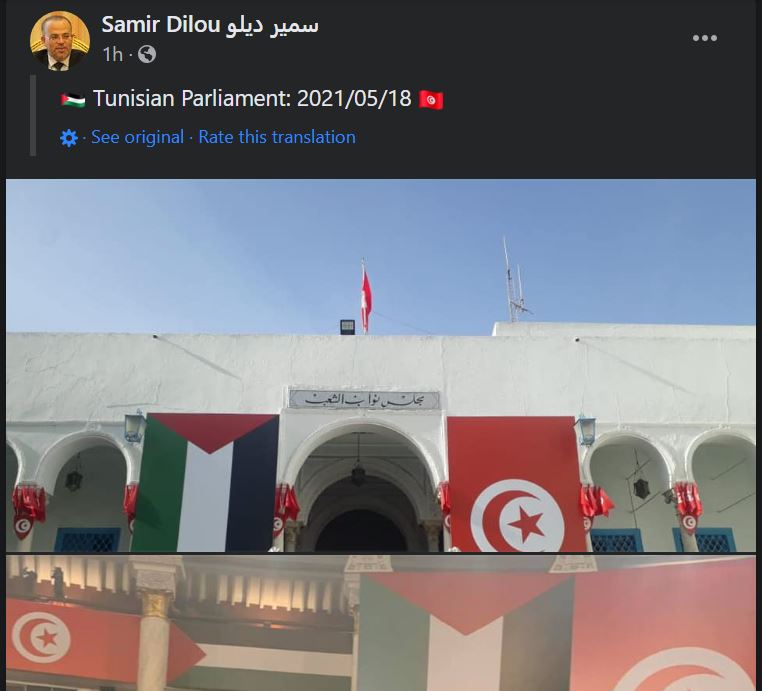Click the Arabic parliament sign above archway
This screenshot has height=691, width=762.
click(x=364, y=399)
